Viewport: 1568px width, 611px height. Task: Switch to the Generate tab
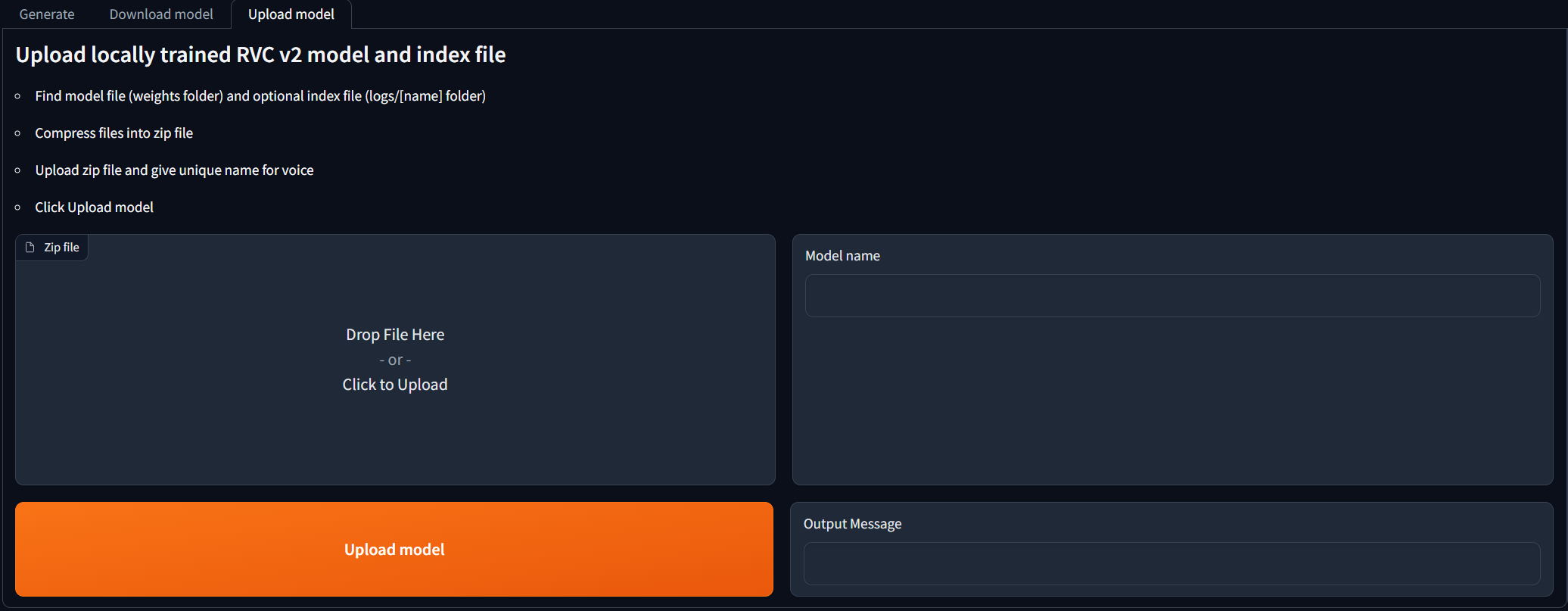click(x=47, y=14)
